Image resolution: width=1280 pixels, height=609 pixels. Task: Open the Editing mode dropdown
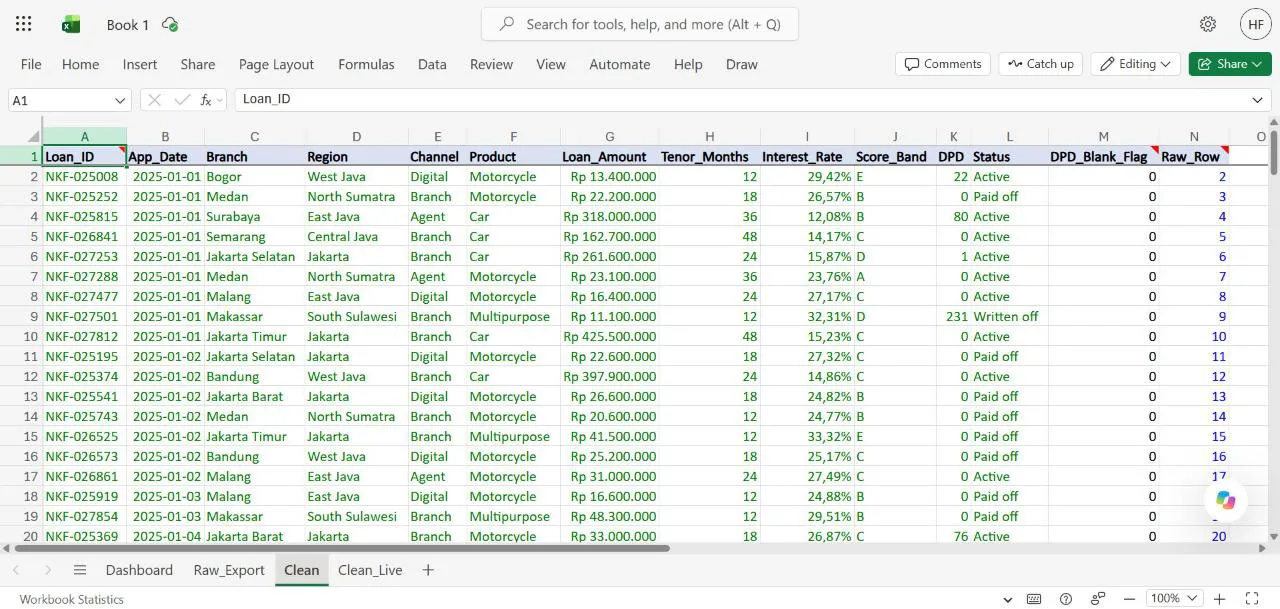[x=1135, y=64]
